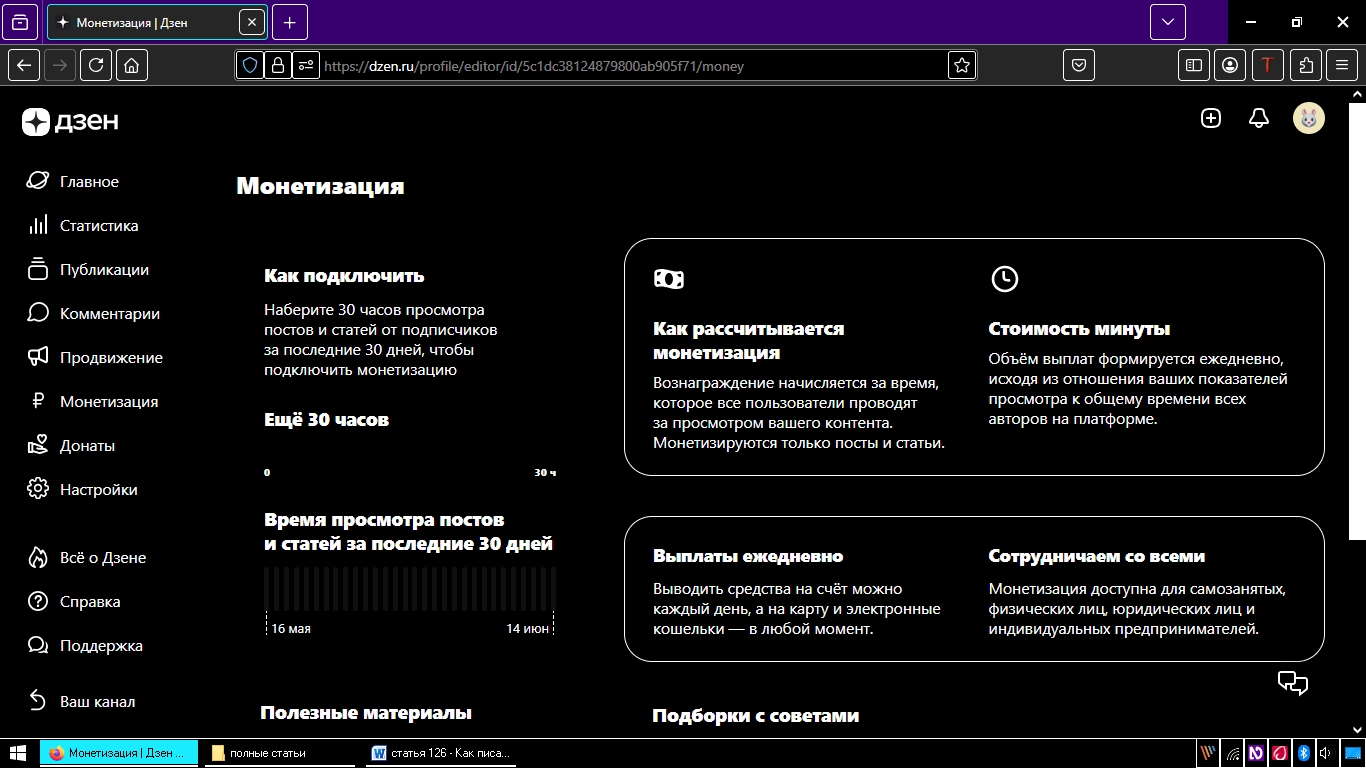Save page to Pocket

tap(1079, 65)
